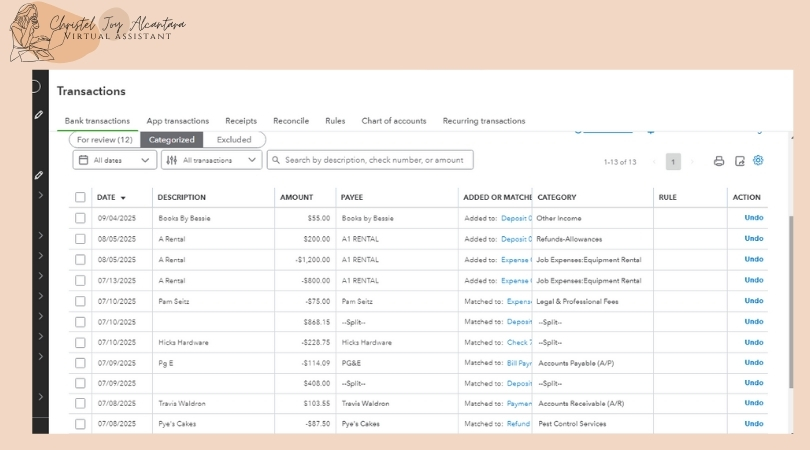The height and width of the screenshot is (450, 810).
Task: Click the print icon above the table
Action: point(718,161)
